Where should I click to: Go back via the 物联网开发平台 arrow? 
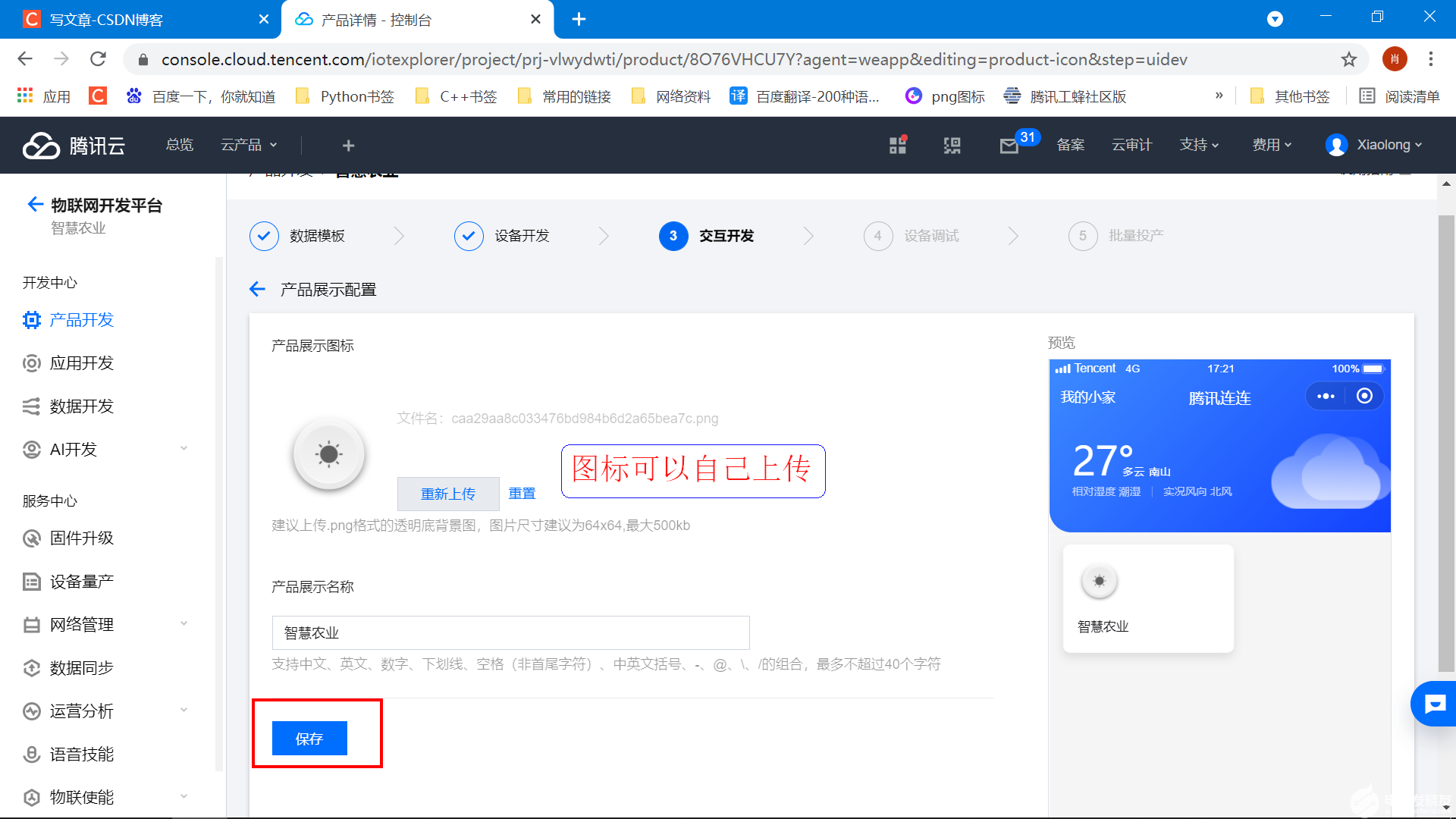34,204
